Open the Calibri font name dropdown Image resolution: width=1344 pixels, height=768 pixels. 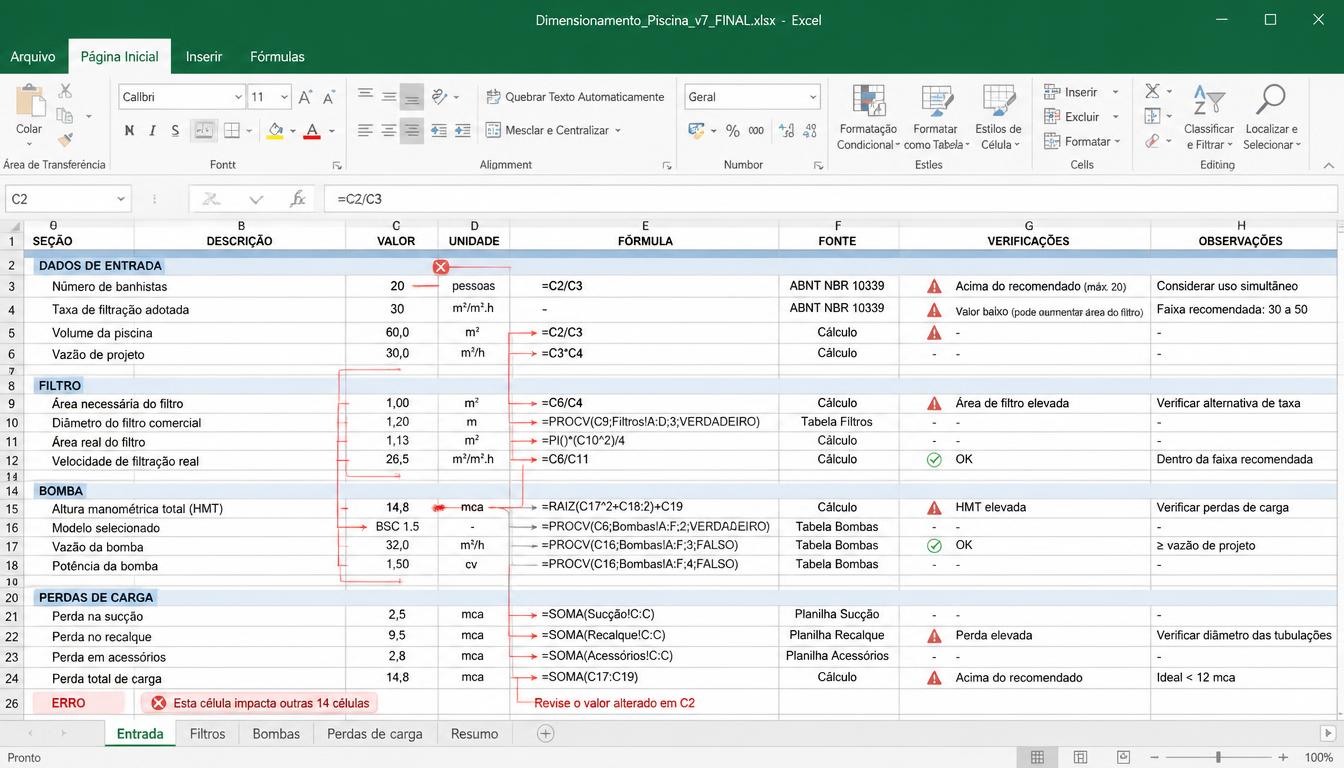pos(238,97)
